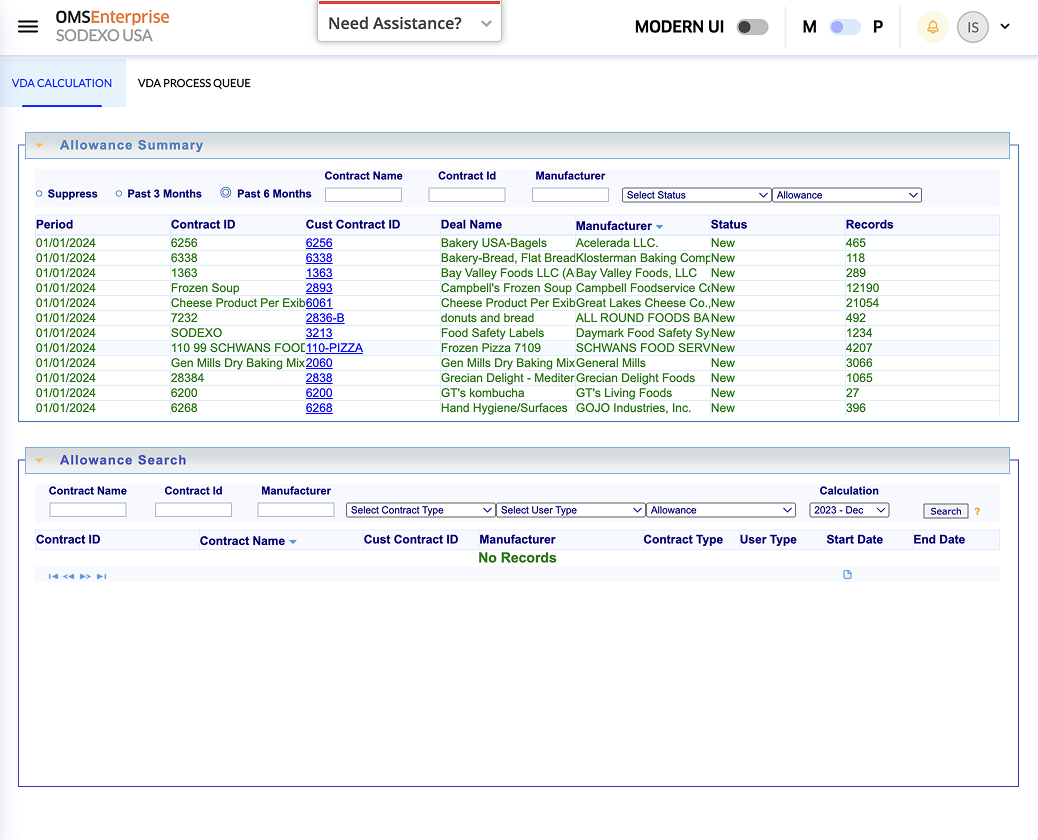Click End Date column header
The width and height of the screenshot is (1038, 840).
click(939, 539)
